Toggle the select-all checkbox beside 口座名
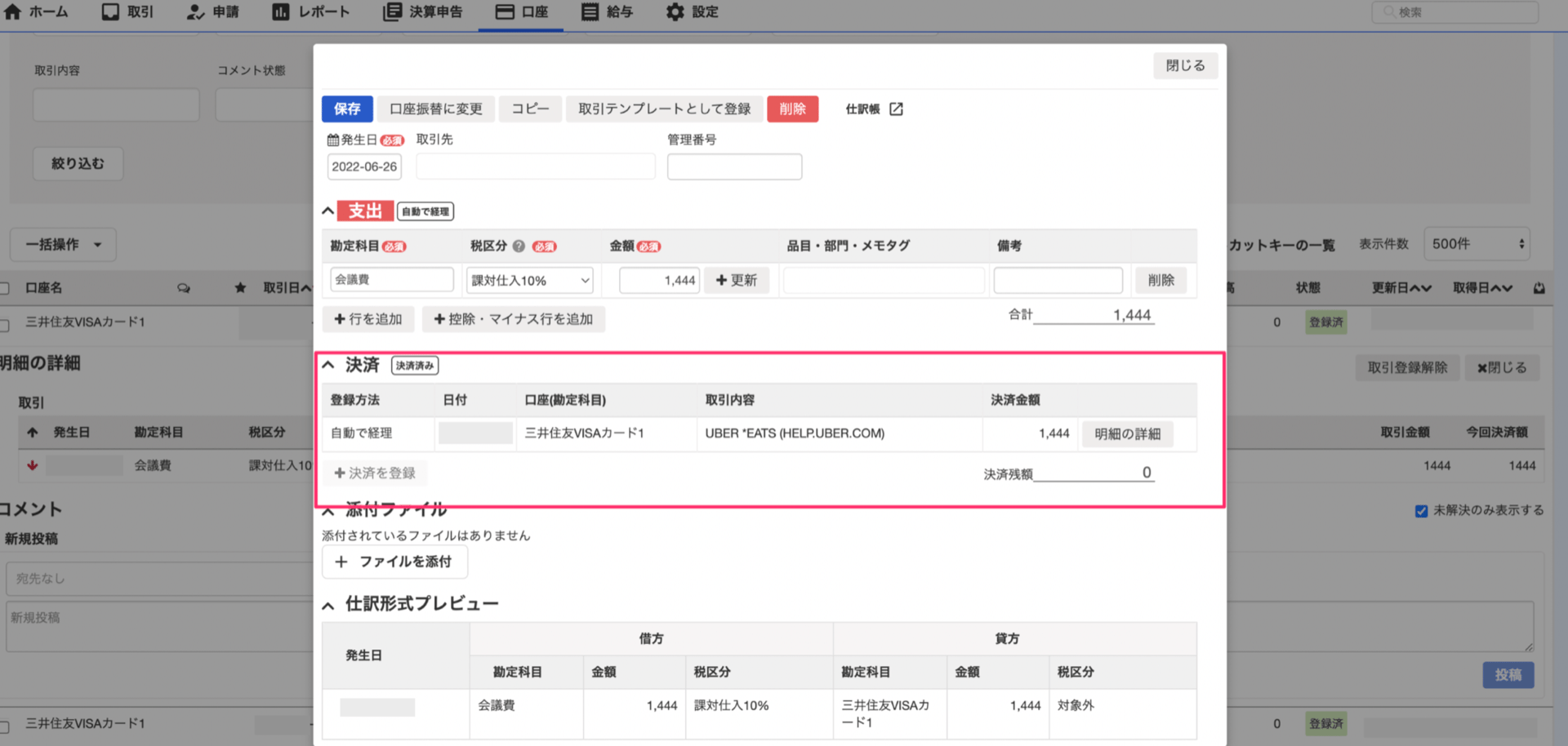 pyautogui.click(x=4, y=288)
